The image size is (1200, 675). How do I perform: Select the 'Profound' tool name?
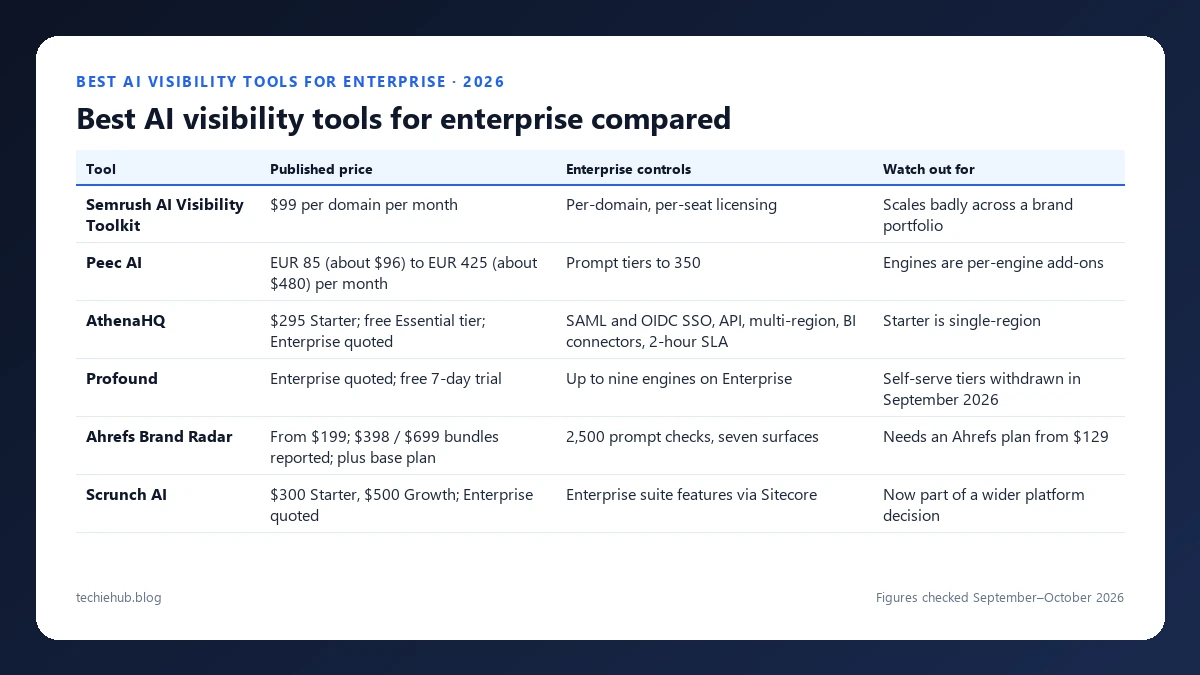pos(122,379)
